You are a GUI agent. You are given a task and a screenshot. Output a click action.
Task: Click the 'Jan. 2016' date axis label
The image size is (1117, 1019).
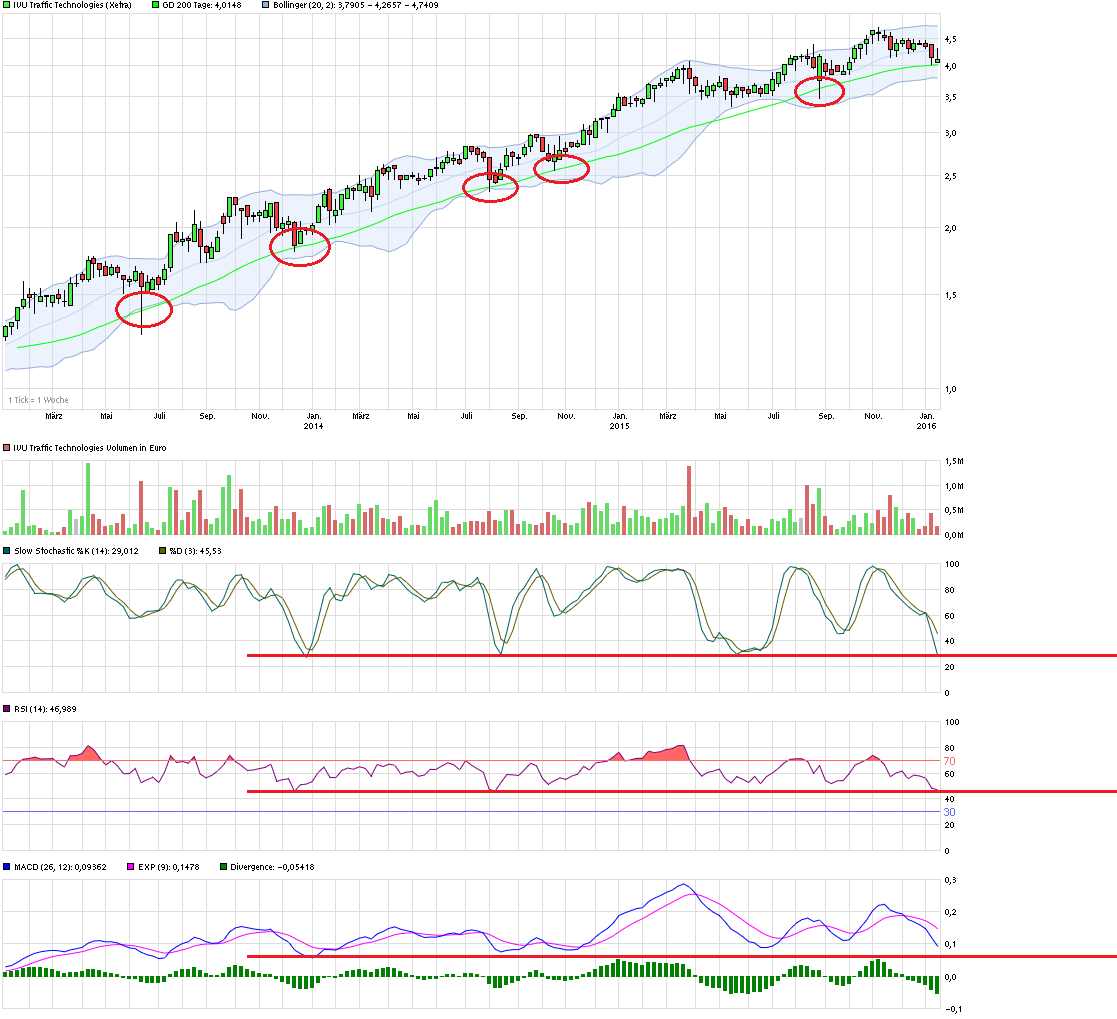[x=926, y=418]
